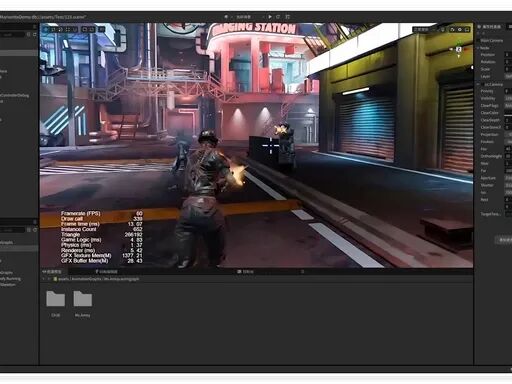Select the rect transform tool in scene toolbar
This screenshot has height=384, width=512.
[68, 29]
